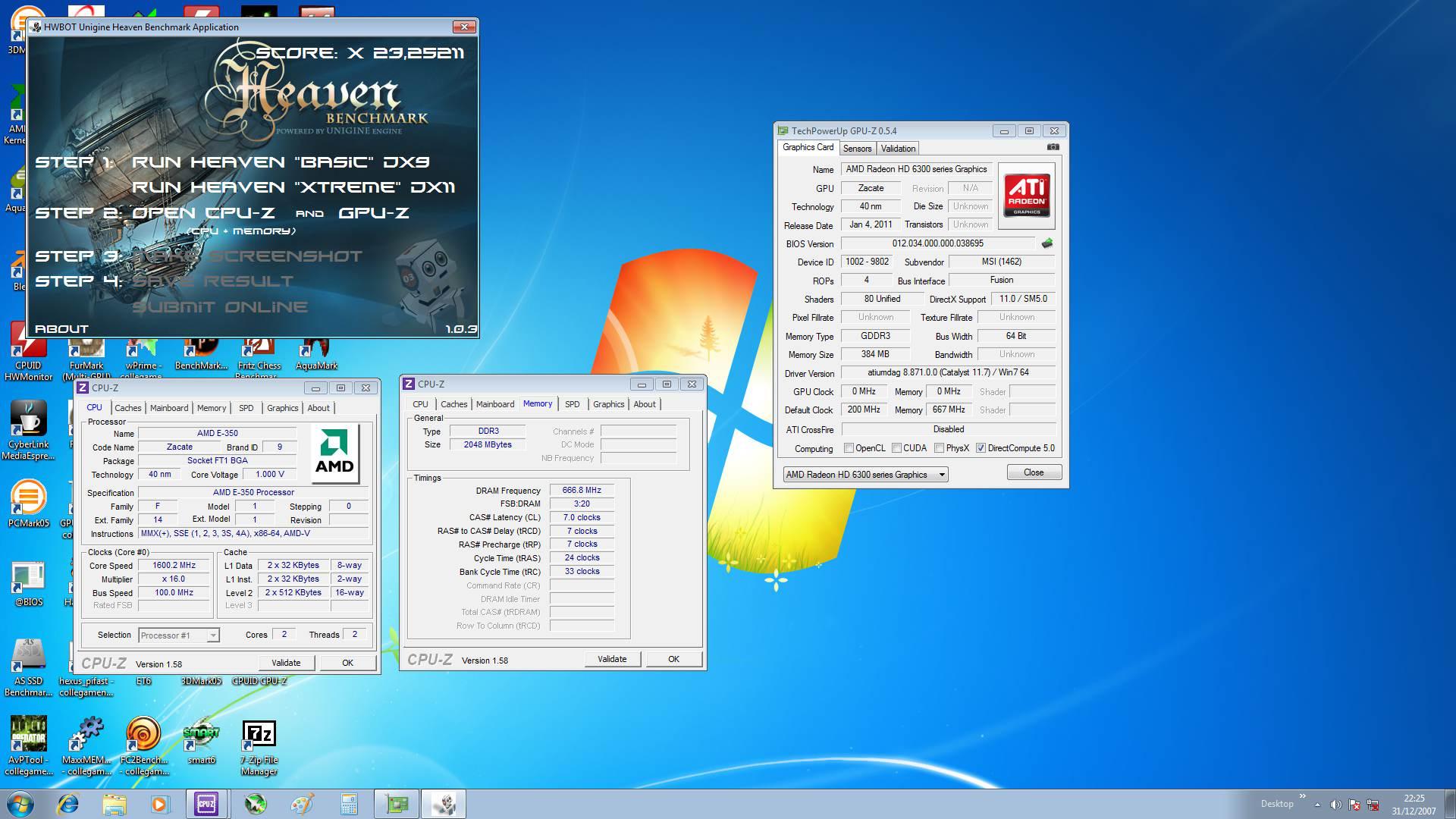The width and height of the screenshot is (1456, 819).
Task: Open the smart6 desktop icon
Action: coord(201,742)
